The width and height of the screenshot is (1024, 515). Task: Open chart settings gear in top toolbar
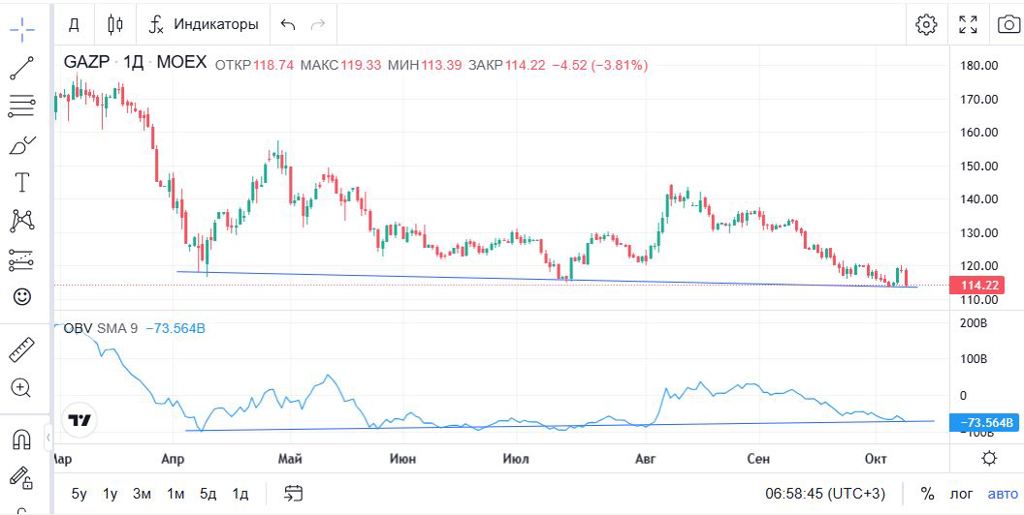[926, 24]
